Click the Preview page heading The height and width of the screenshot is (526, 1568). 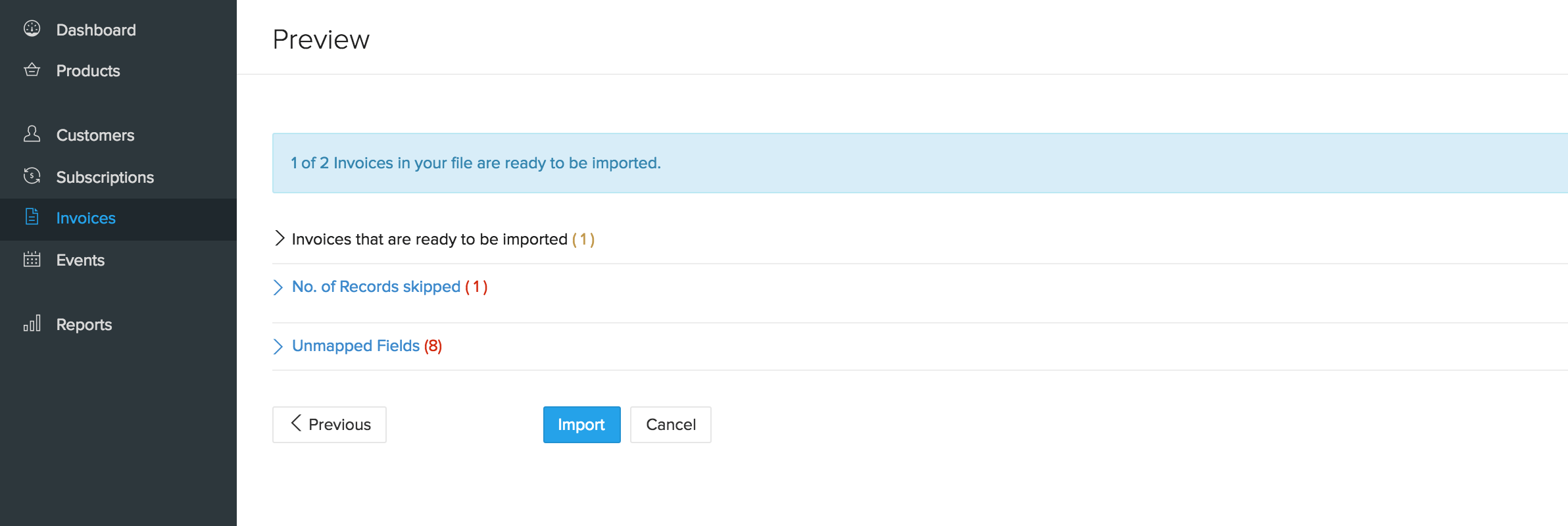321,39
